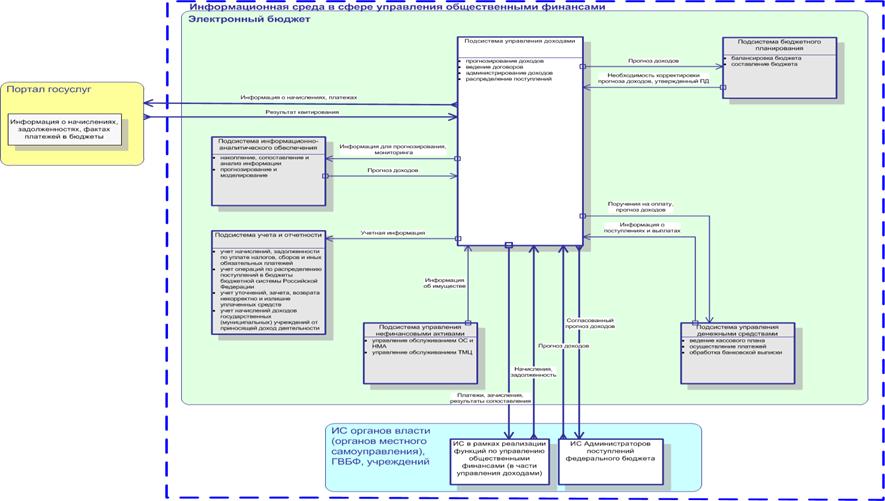Select the 'Подсистема бюджетного планирования' block
Image resolution: width=885 pixels, height=501 pixels.
point(778,68)
